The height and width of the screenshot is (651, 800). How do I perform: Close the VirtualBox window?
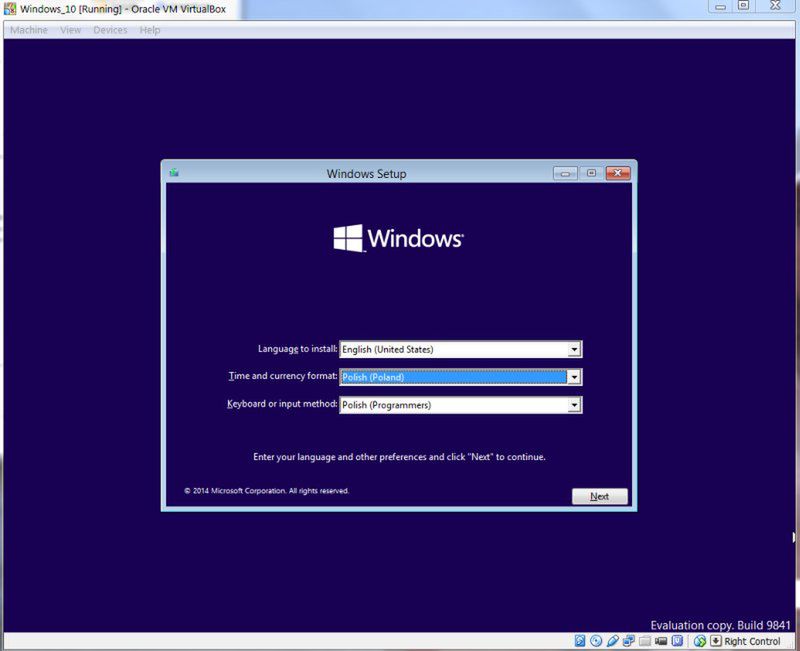coord(775,6)
